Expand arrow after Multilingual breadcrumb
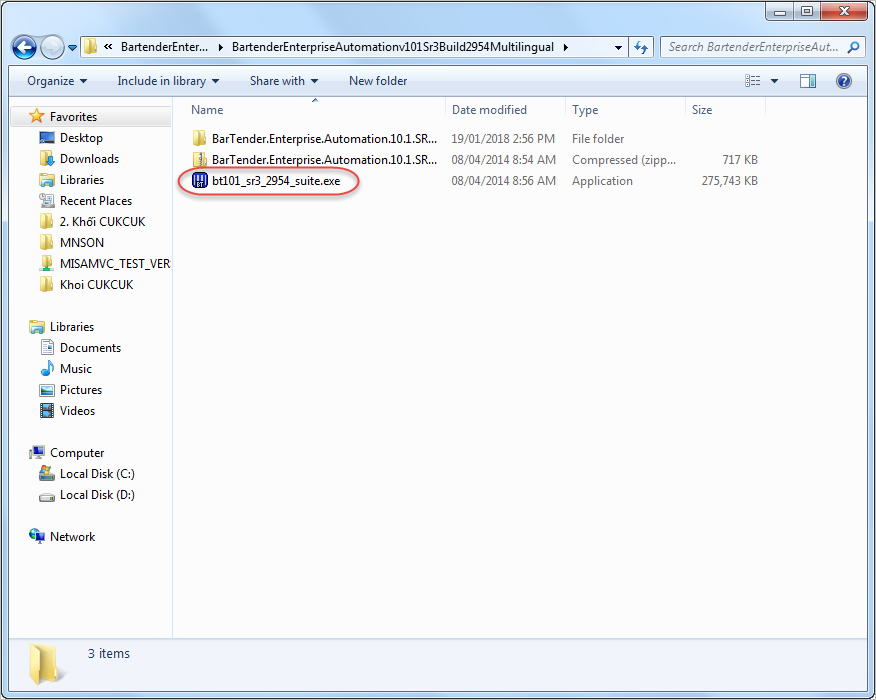This screenshot has width=876, height=700. coord(566,47)
